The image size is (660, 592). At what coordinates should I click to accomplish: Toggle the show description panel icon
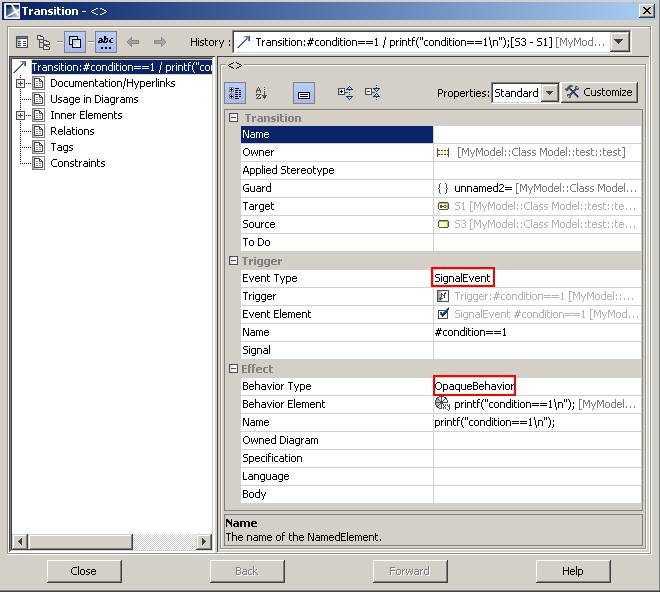pos(304,93)
